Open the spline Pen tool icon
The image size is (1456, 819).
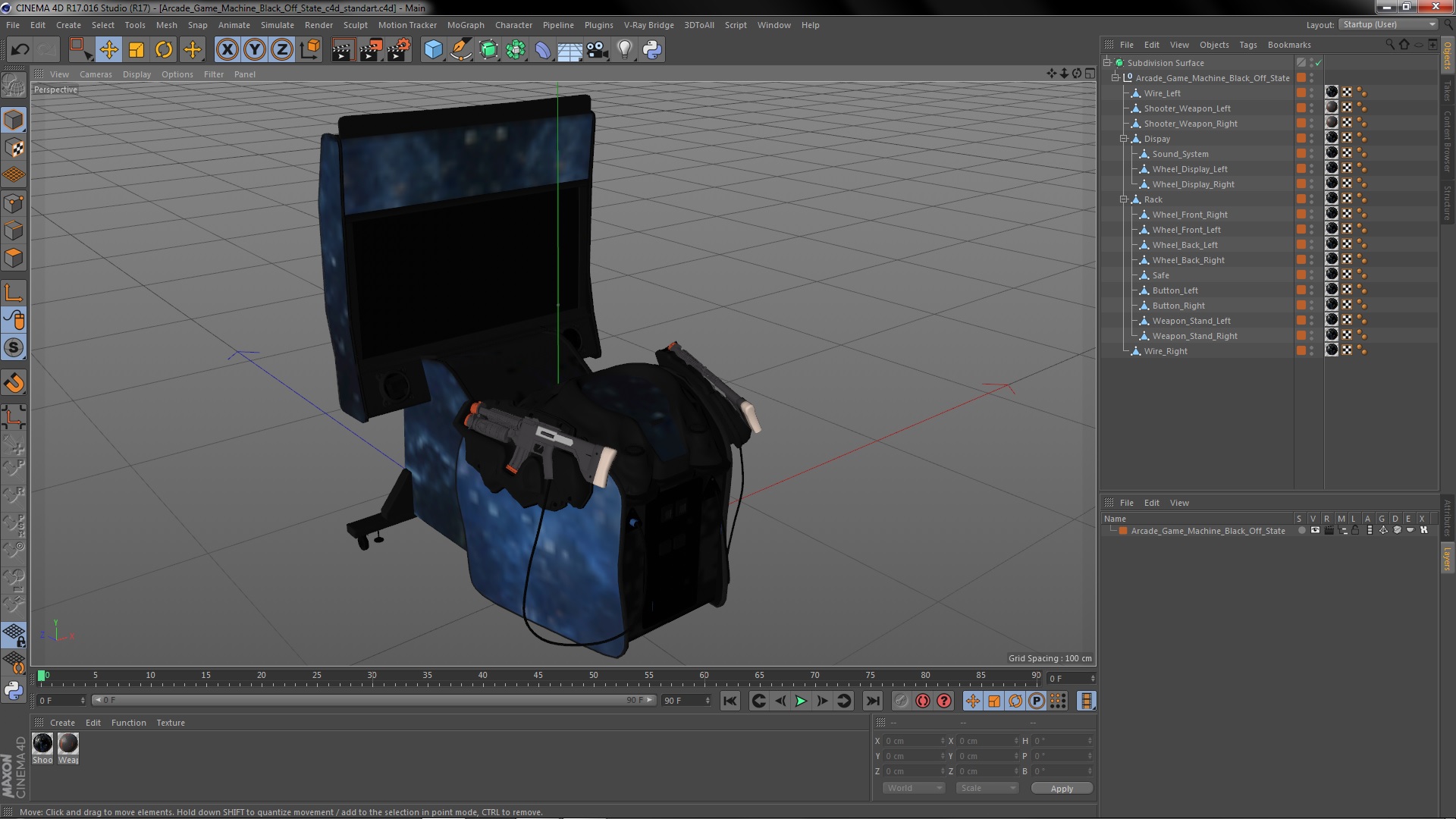point(460,50)
